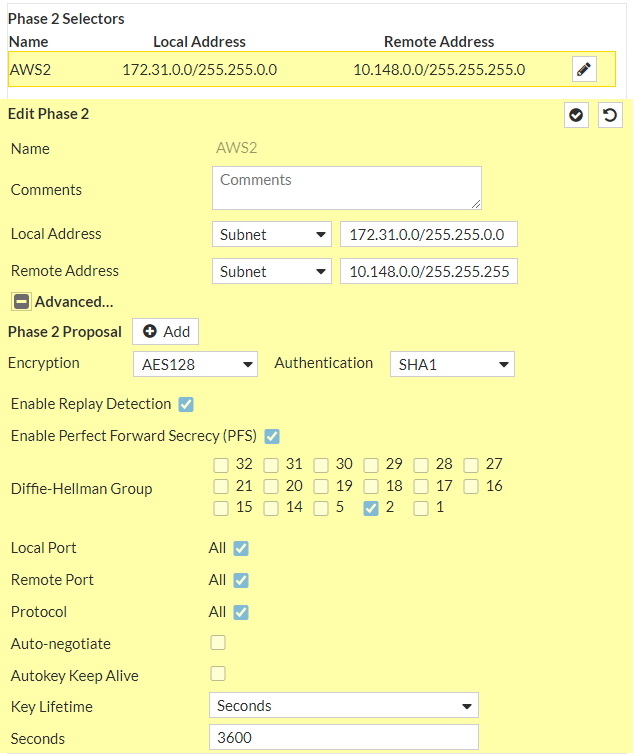Screen dimensions: 634x756
Task: Open the Local Address Subnet dropdown
Action: click(x=271, y=234)
